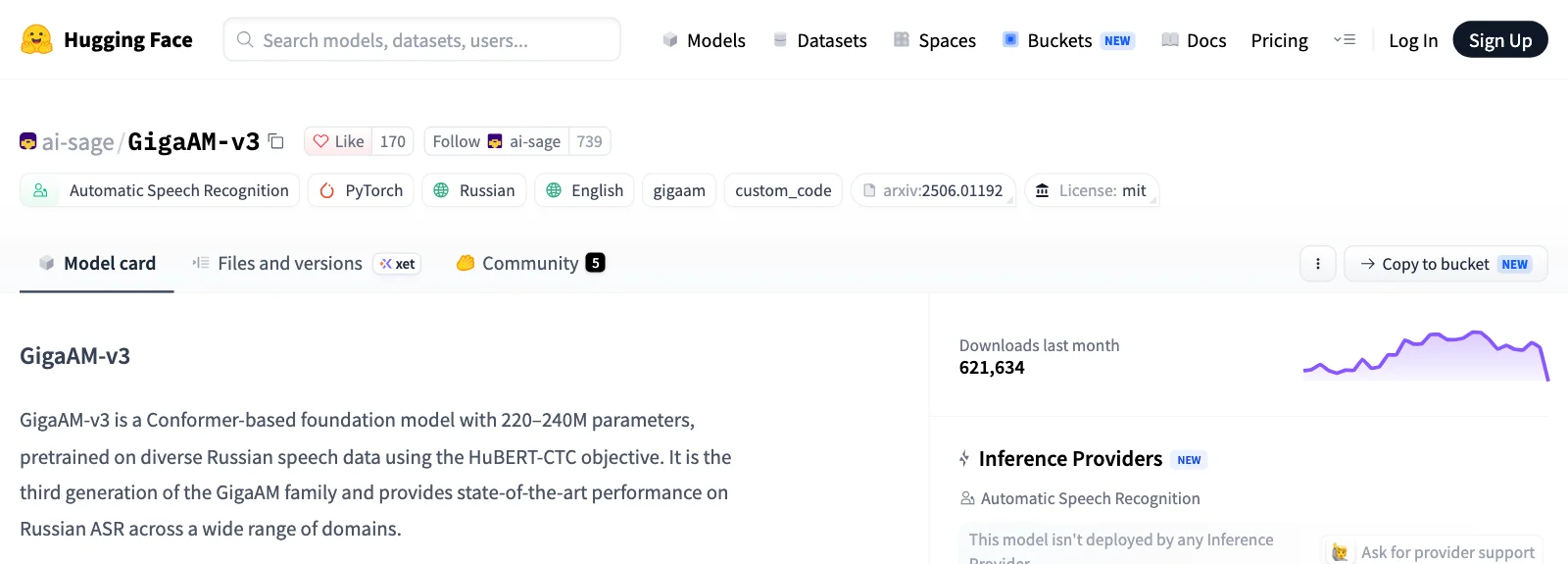
Task: Select the Automatic Speech Recognition tag
Action: coord(160,190)
